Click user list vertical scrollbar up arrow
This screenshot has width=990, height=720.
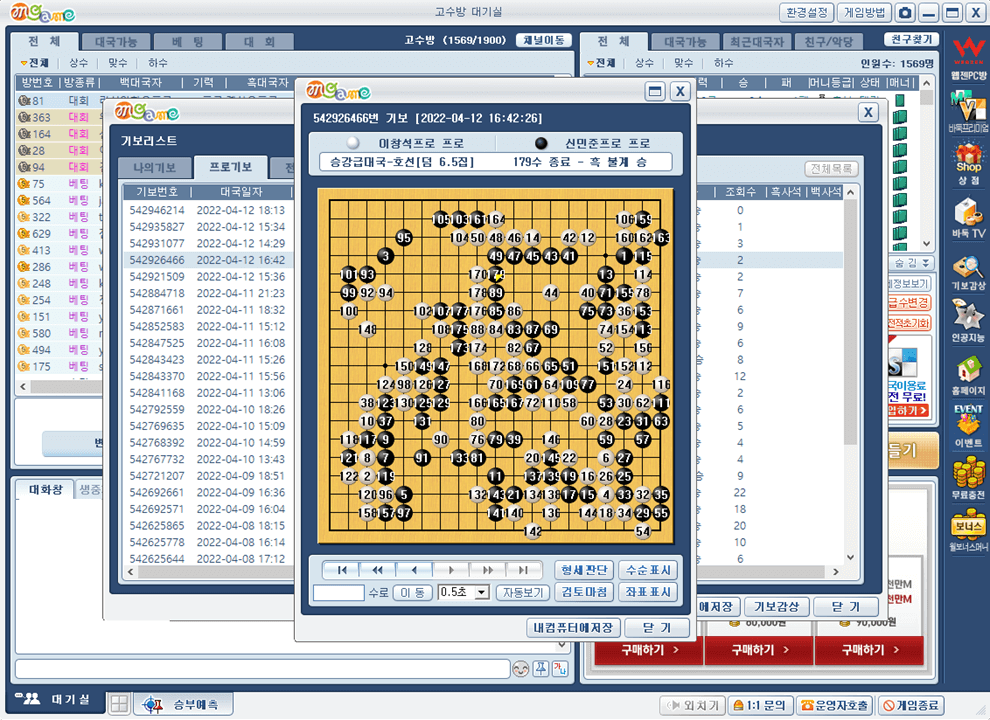(926, 83)
